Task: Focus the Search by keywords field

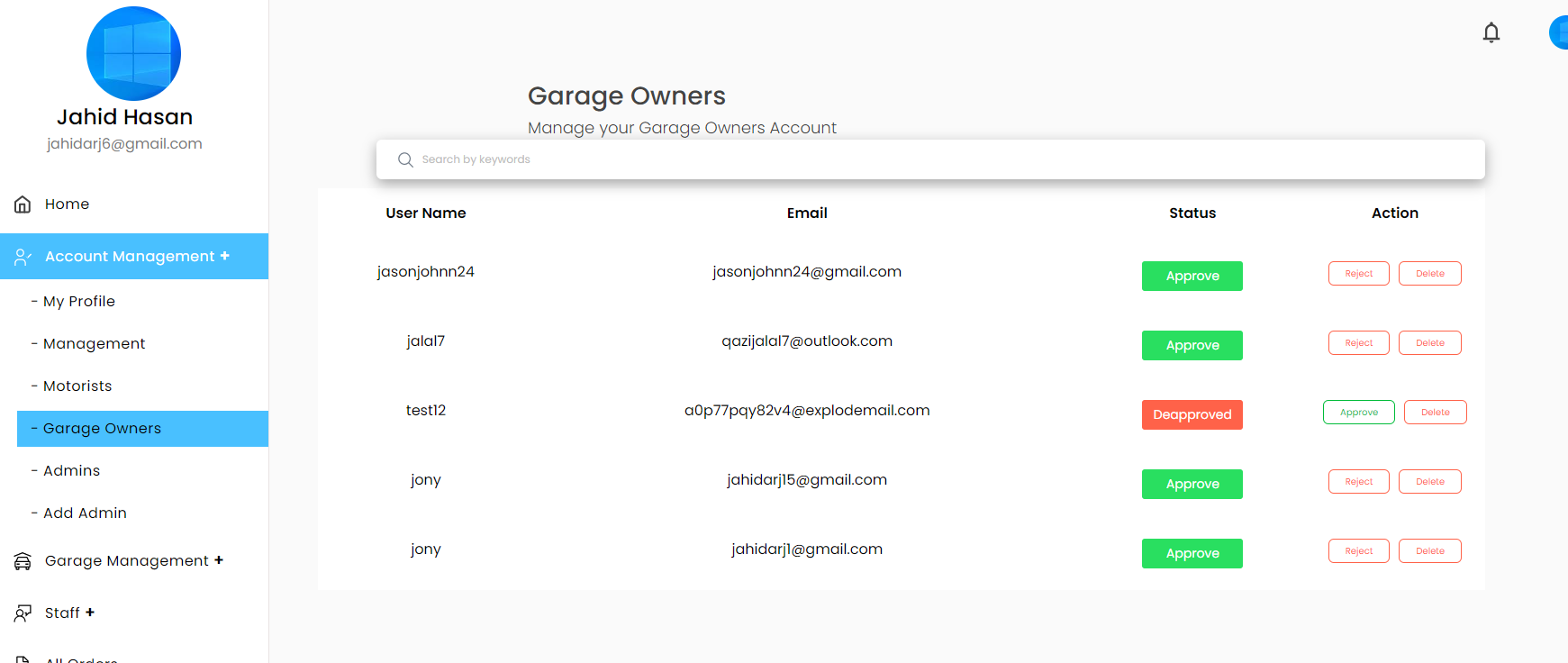Action: point(937,159)
